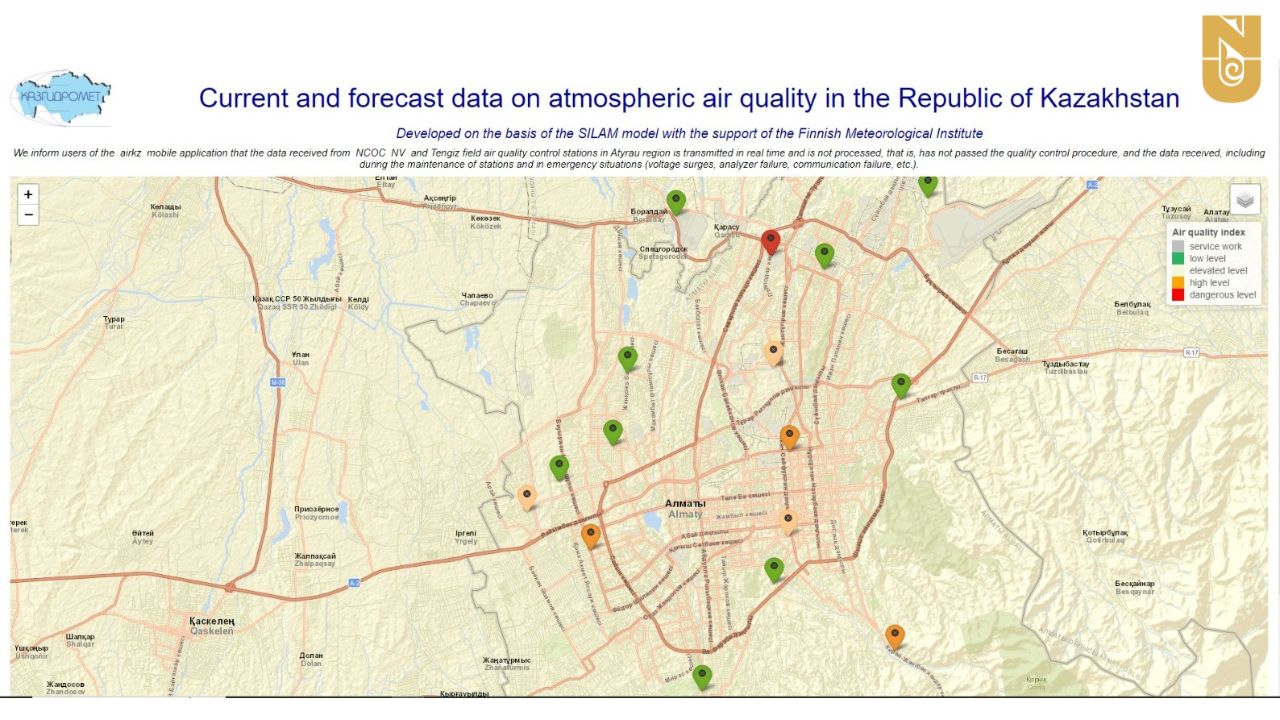Viewport: 1280px width, 720px height.
Task: Select the southernmost green marker on the map
Action: 702,677
